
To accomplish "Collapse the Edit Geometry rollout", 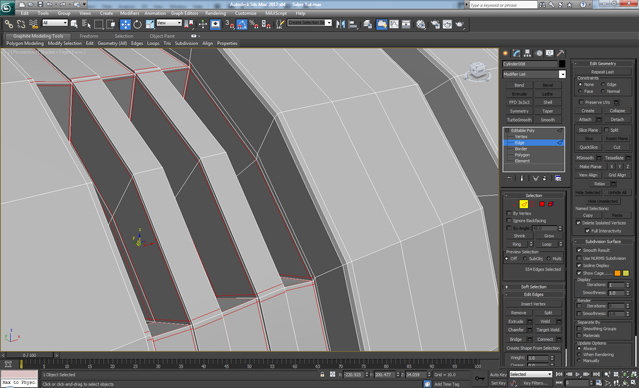I will tap(603, 64).
